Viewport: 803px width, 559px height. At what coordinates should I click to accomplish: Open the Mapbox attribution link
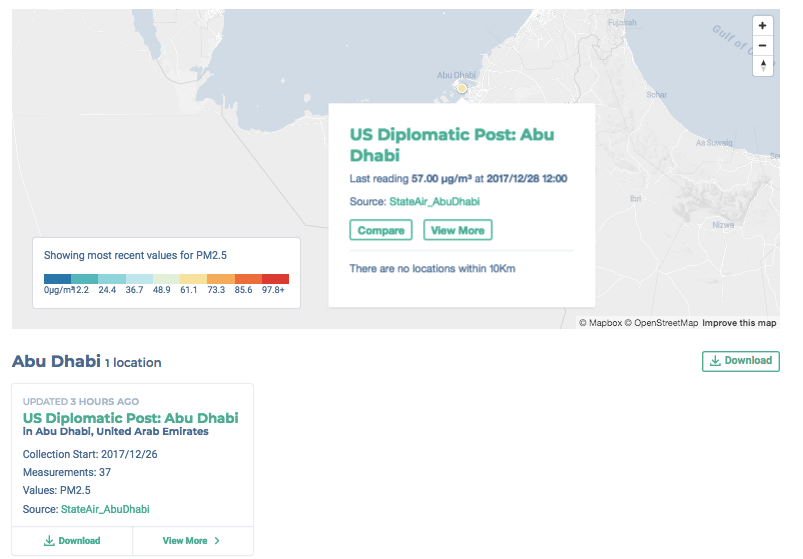click(600, 323)
